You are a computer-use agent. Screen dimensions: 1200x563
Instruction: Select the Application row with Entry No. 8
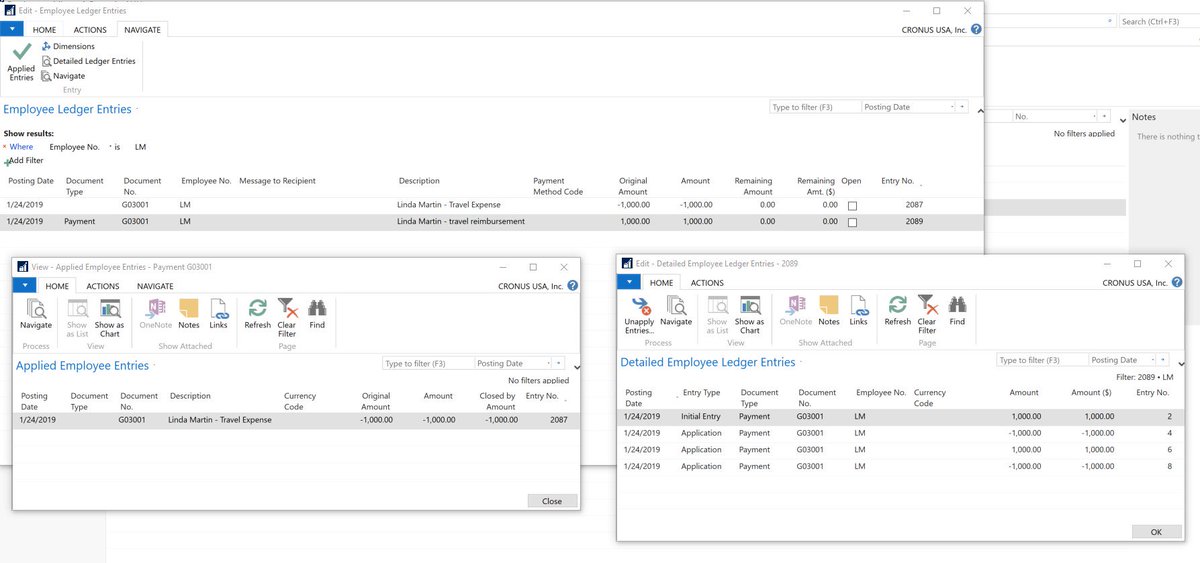(x=900, y=466)
